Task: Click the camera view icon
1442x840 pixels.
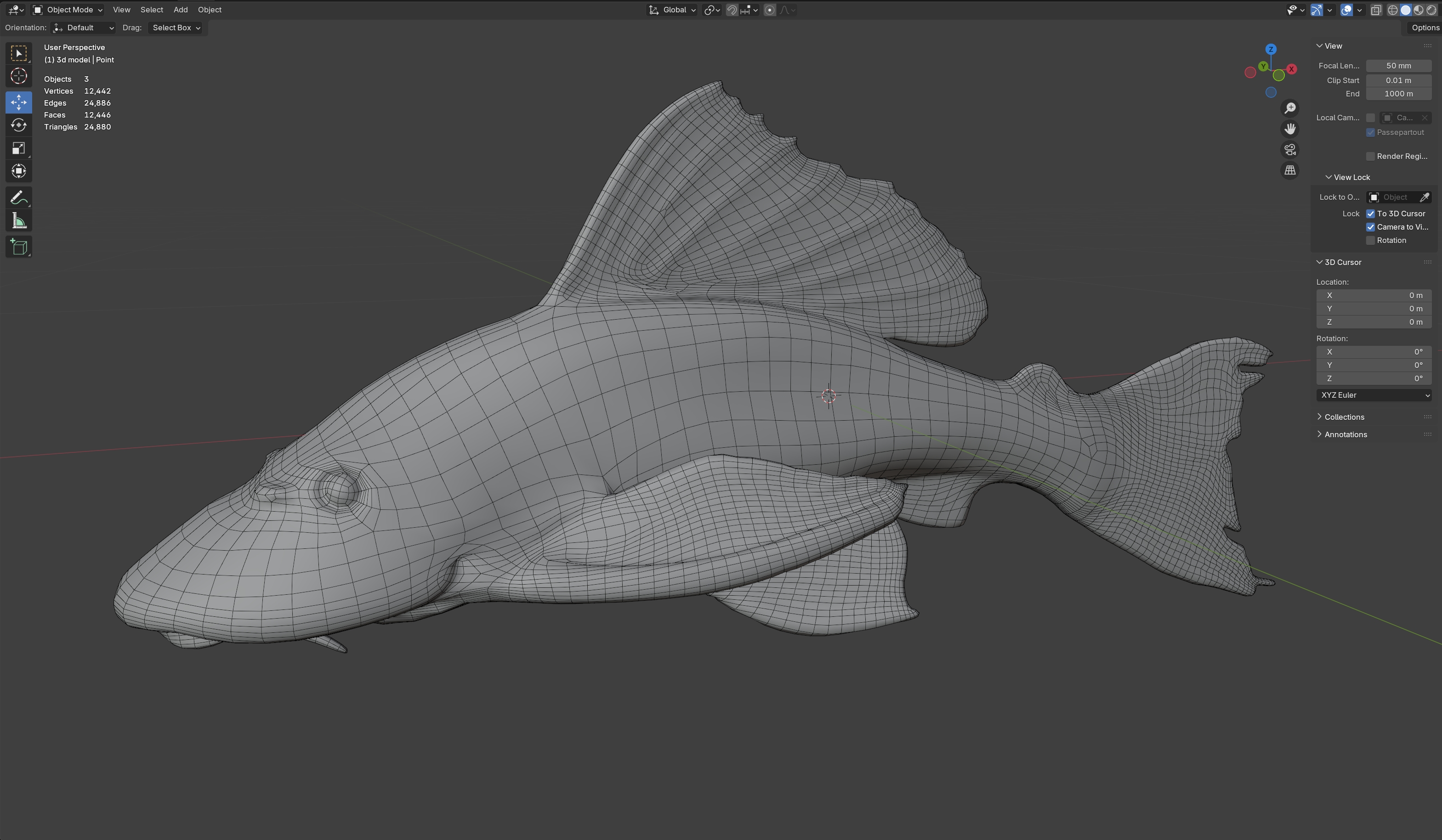Action: pos(1290,150)
